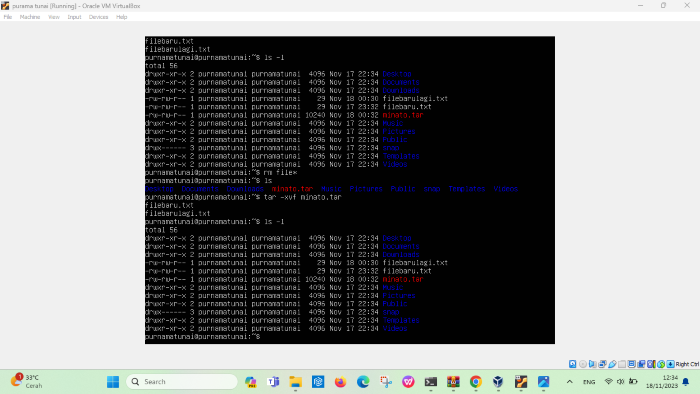Click Videos in the horizontal ls output
Viewport: 700px width, 394px height.
(505, 189)
